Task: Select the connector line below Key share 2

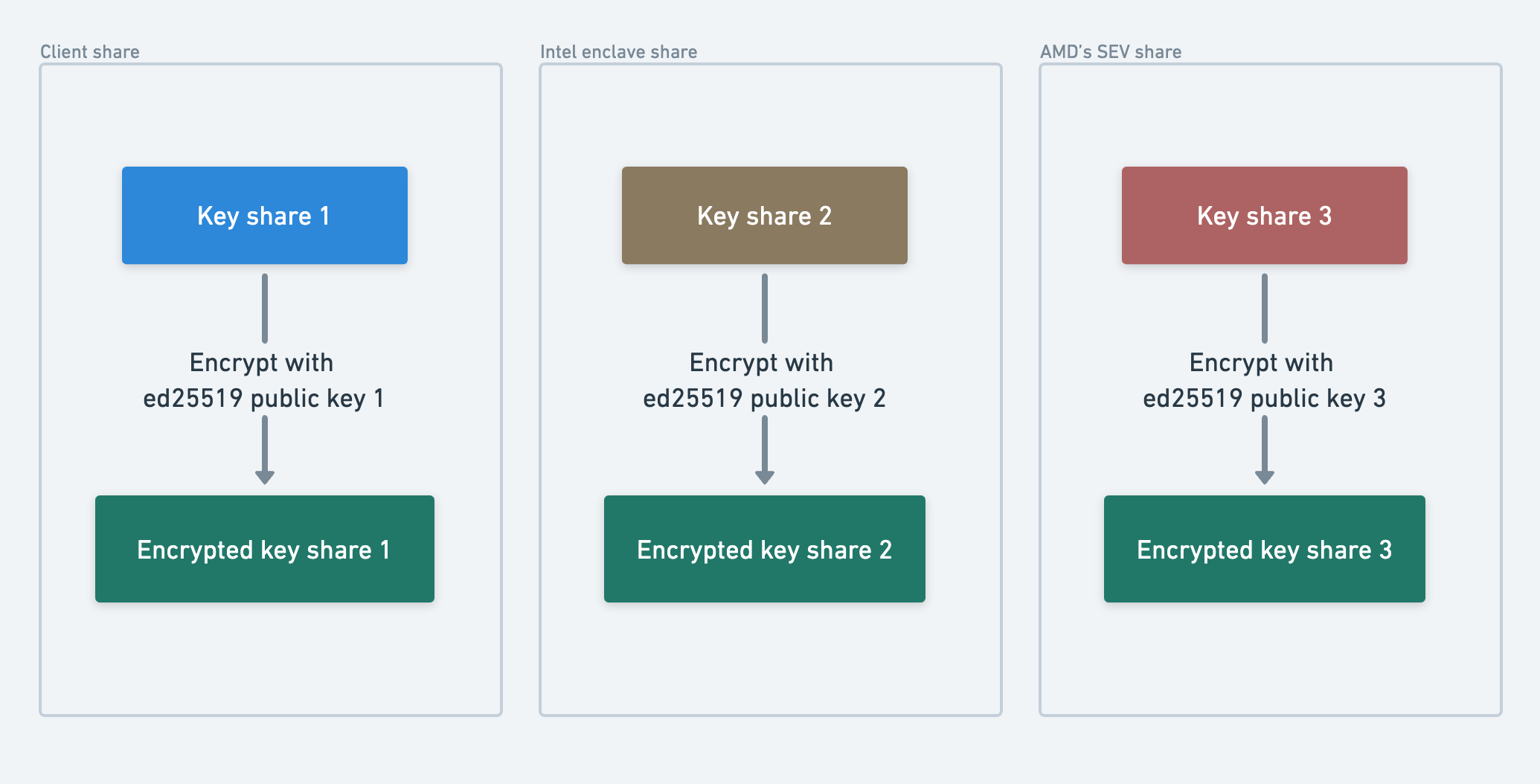Action: (765, 308)
